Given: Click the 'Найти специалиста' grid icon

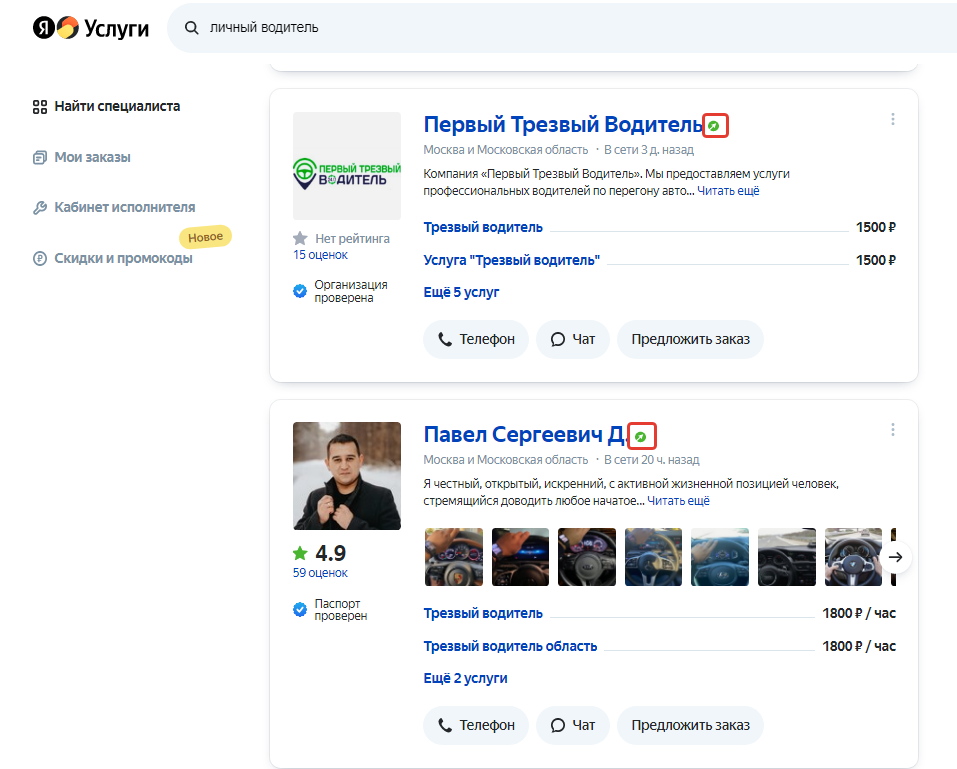Looking at the screenshot, I should [40, 107].
